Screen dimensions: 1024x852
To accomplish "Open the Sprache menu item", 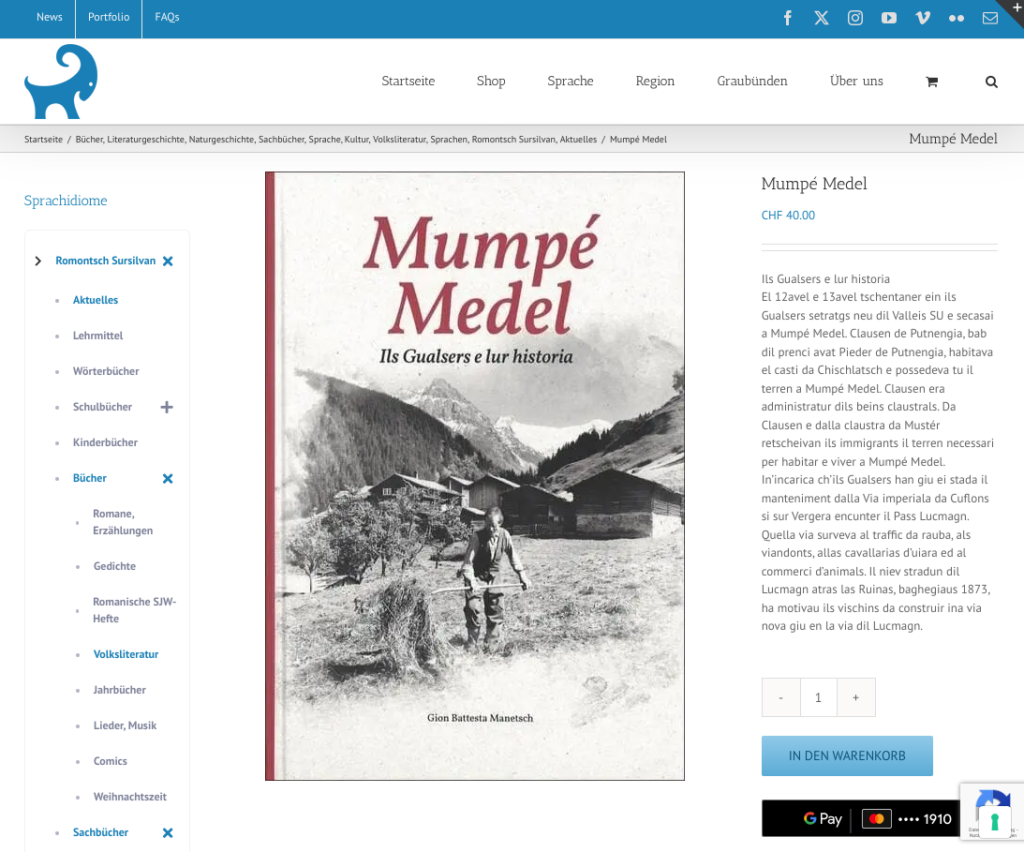I will coord(570,81).
